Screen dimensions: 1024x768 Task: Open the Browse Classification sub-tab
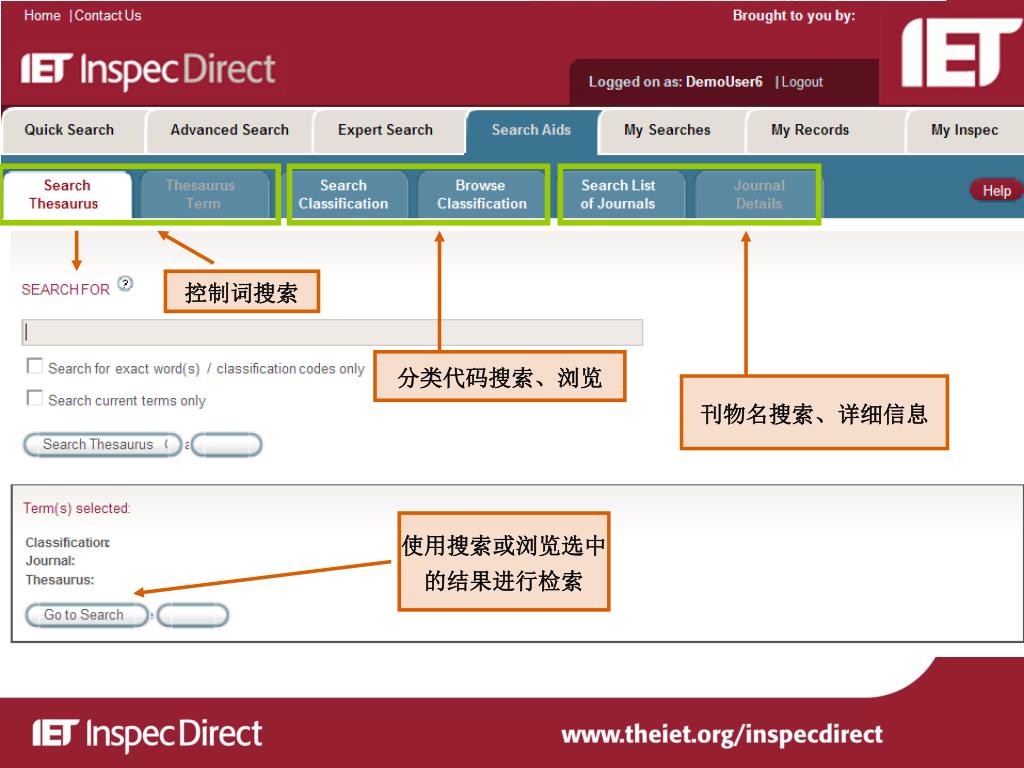pos(481,194)
